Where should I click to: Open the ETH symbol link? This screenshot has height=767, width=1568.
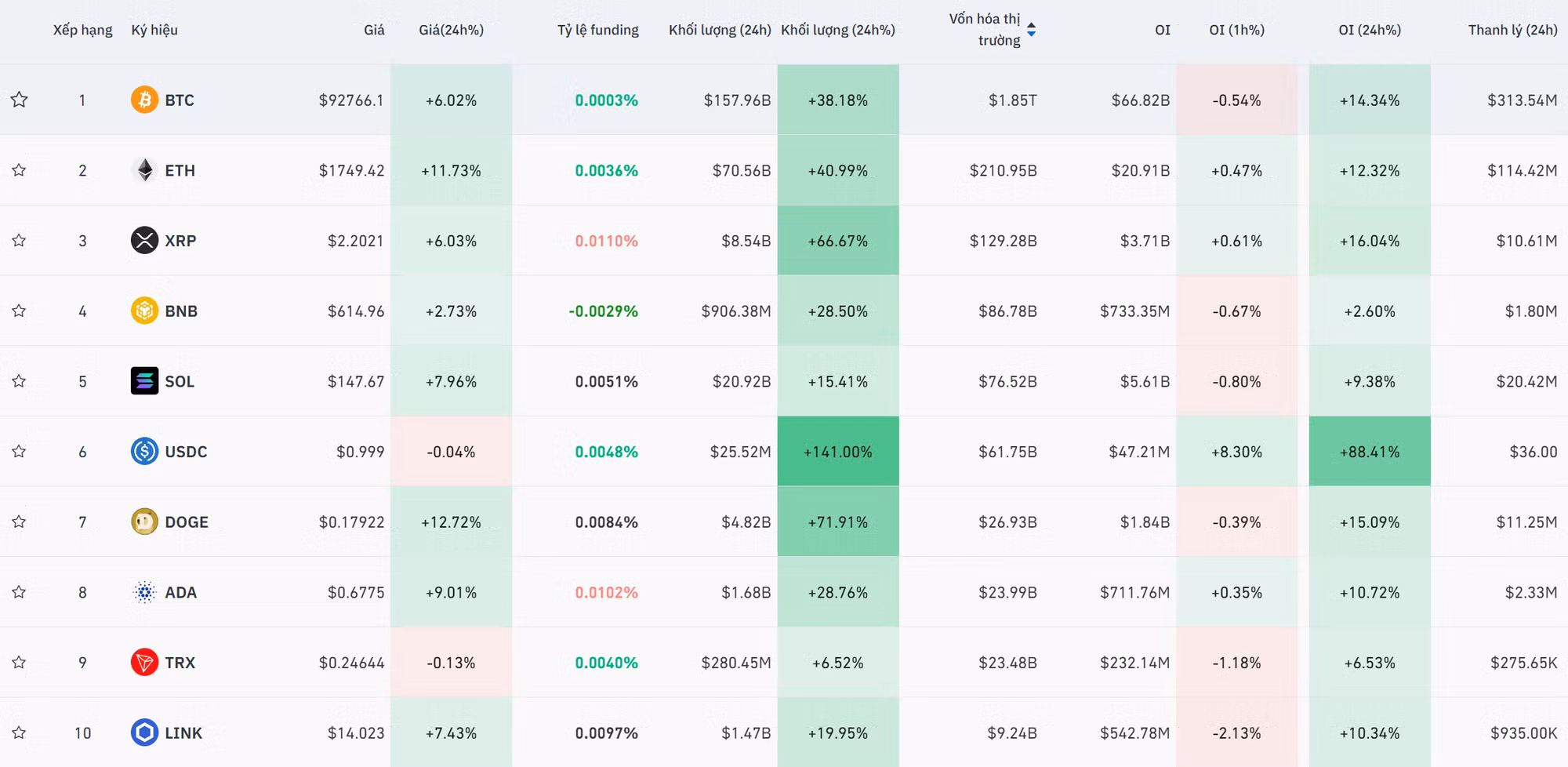(x=180, y=170)
